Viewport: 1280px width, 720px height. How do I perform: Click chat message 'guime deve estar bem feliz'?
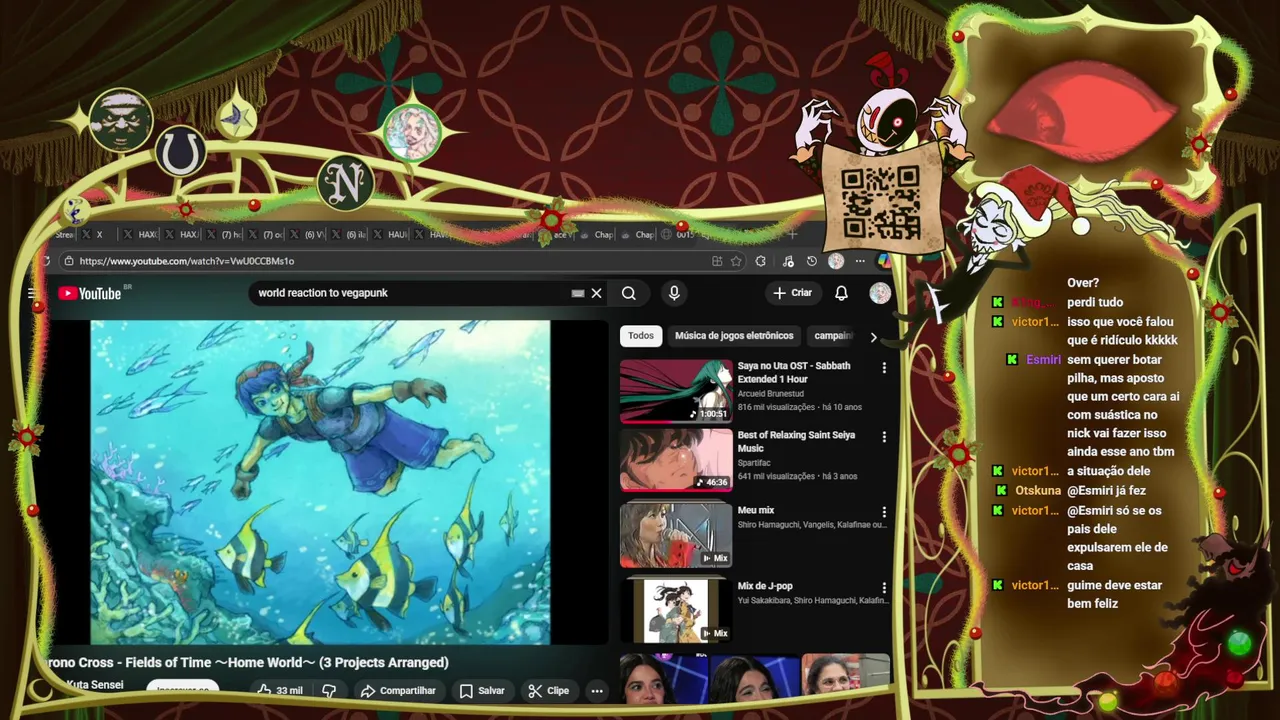[x=1114, y=594]
